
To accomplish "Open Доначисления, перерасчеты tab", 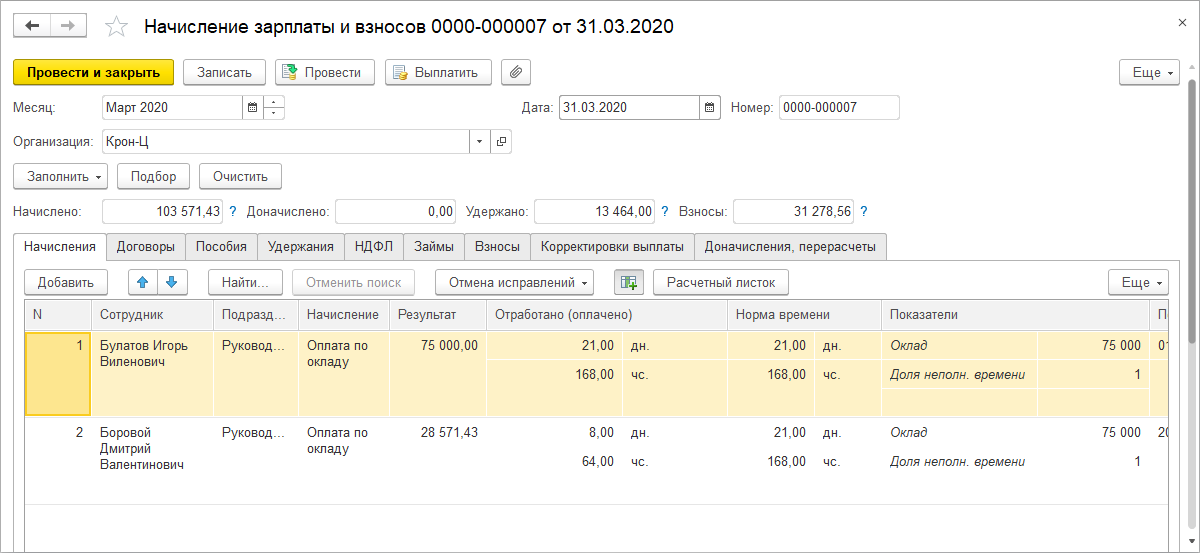I will (790, 246).
